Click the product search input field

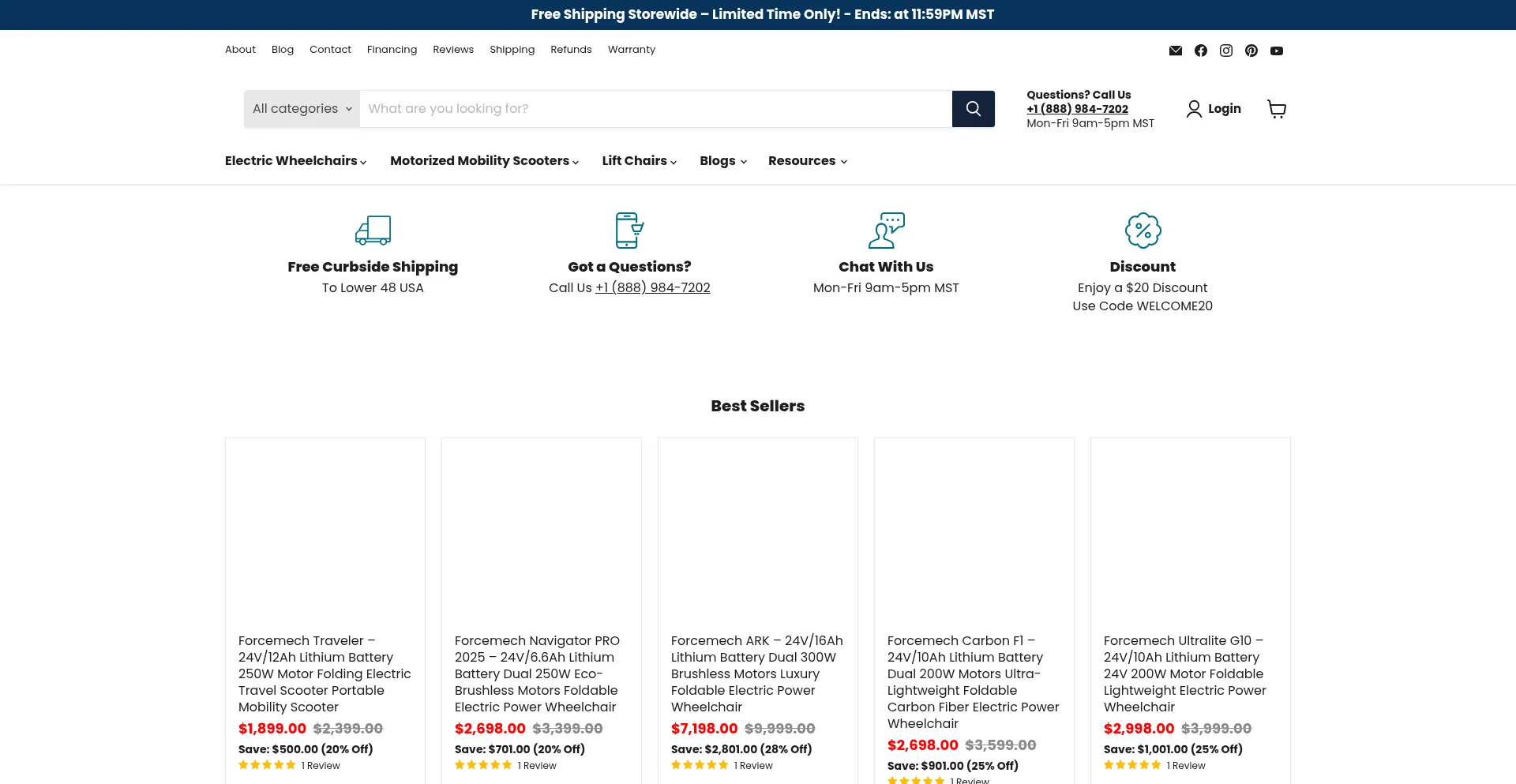(655, 109)
